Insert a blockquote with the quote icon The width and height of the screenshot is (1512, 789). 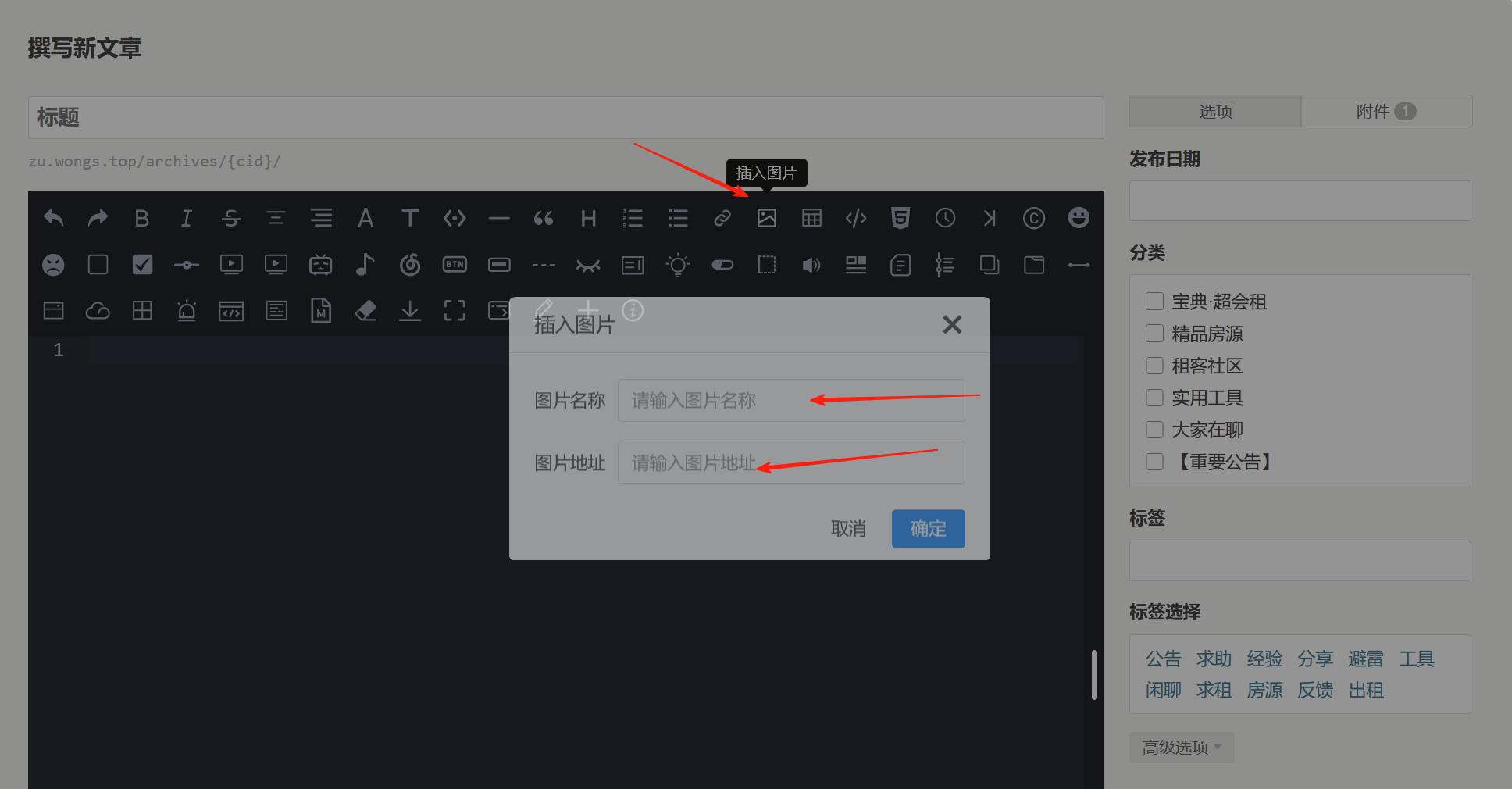tap(544, 218)
